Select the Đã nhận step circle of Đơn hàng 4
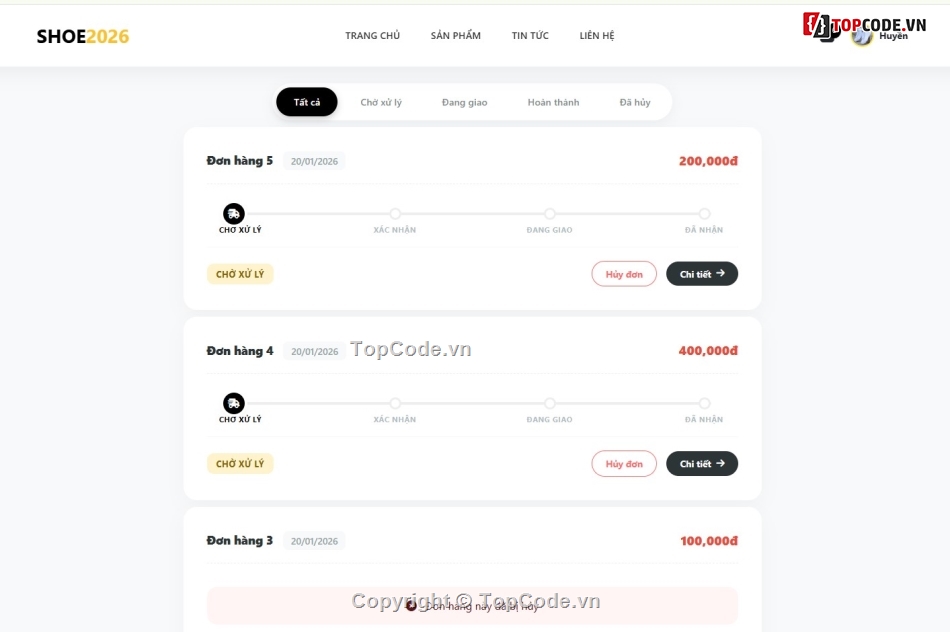Viewport: 950px width, 632px height. 704,404
